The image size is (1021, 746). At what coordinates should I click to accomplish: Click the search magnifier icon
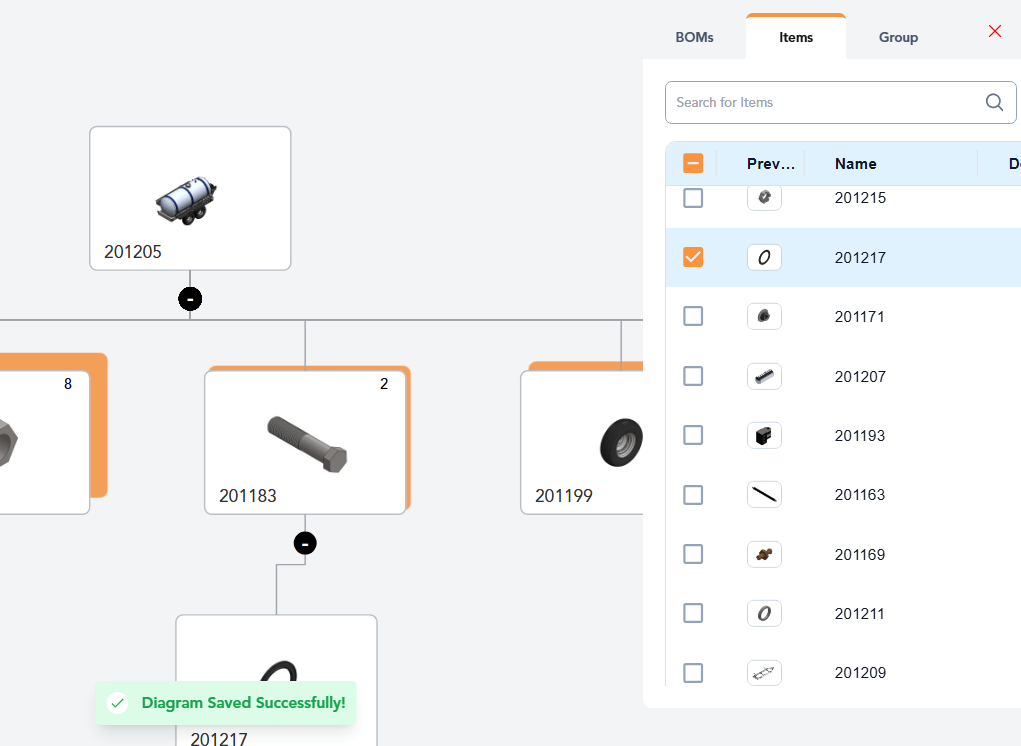tap(994, 102)
